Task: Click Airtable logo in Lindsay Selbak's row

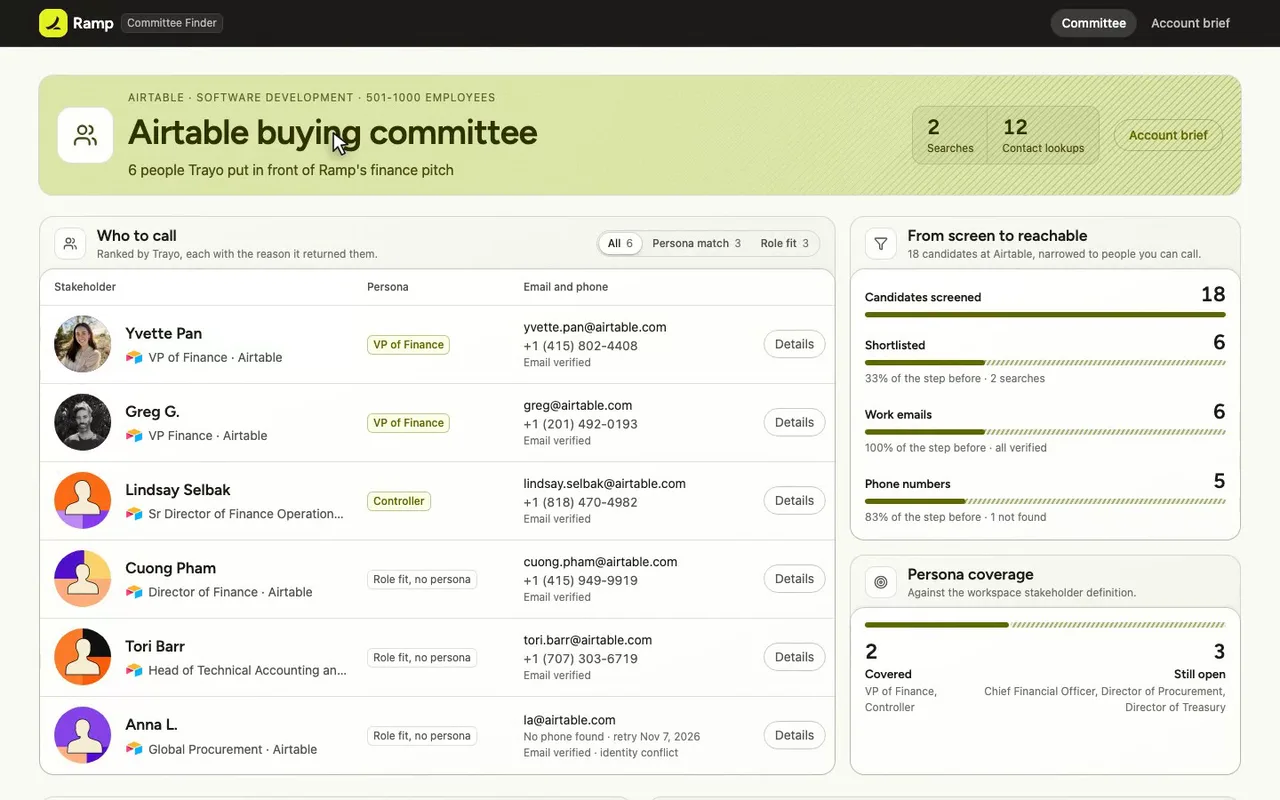Action: [134, 513]
